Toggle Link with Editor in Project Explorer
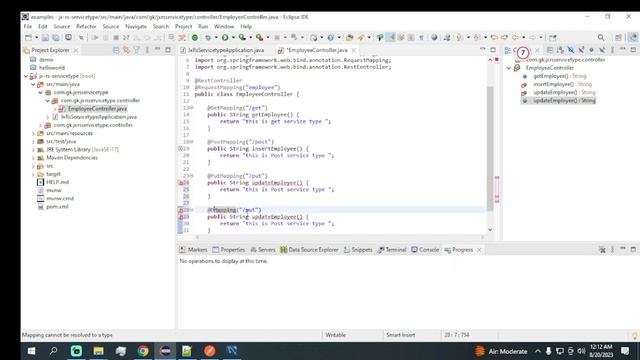Screen dimensions: 640x360 click(x=127, y=50)
